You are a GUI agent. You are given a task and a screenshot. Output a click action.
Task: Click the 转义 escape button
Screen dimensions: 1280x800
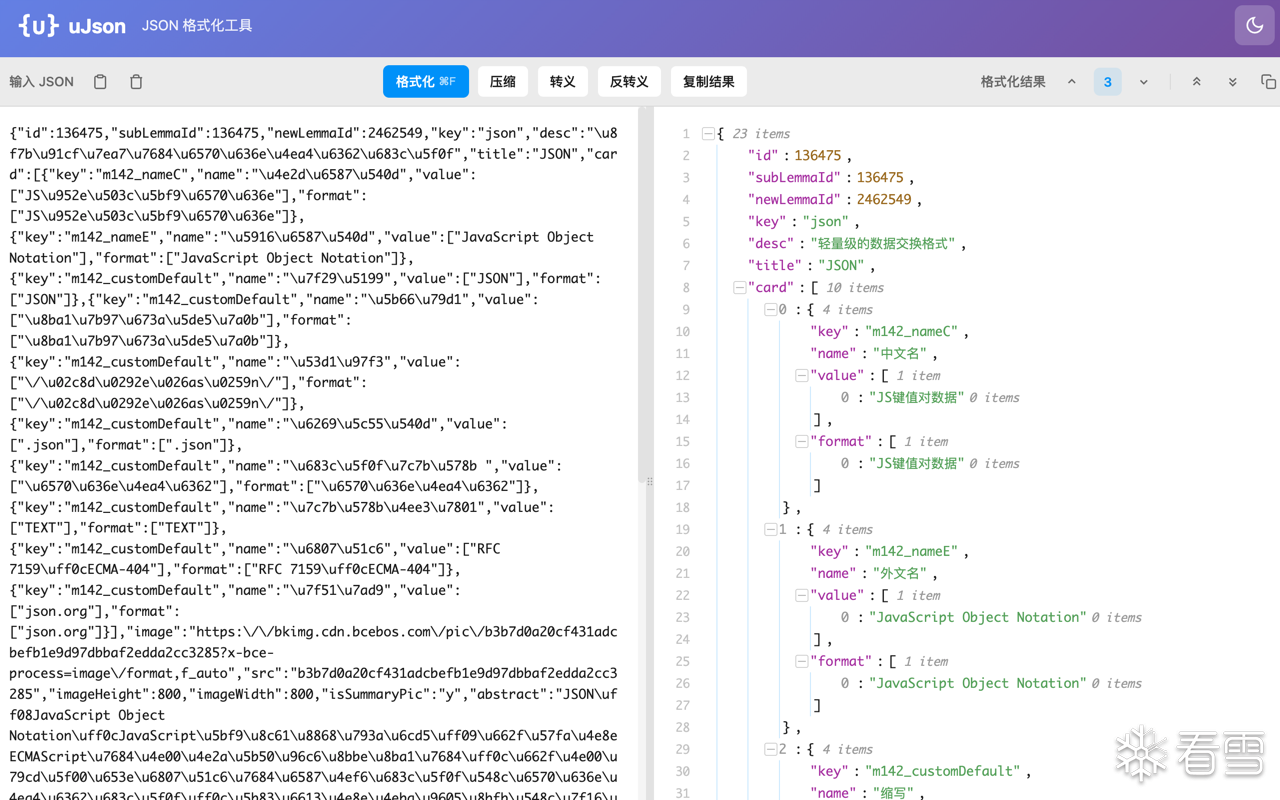click(563, 82)
